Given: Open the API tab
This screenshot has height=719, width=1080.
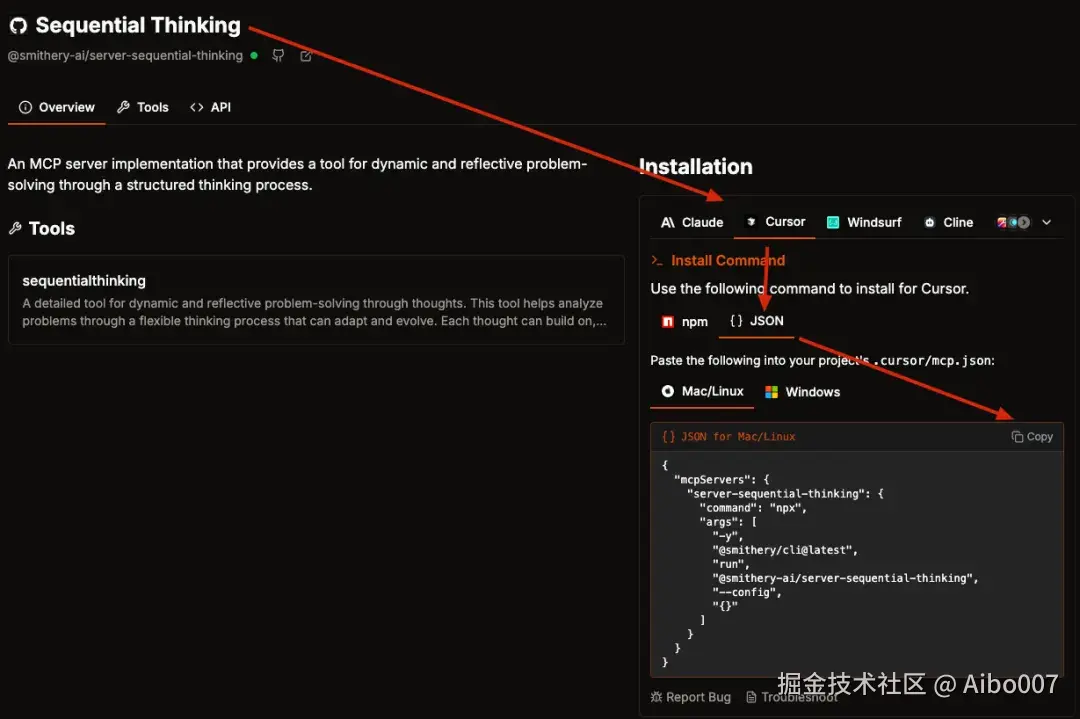Looking at the screenshot, I should coord(210,107).
